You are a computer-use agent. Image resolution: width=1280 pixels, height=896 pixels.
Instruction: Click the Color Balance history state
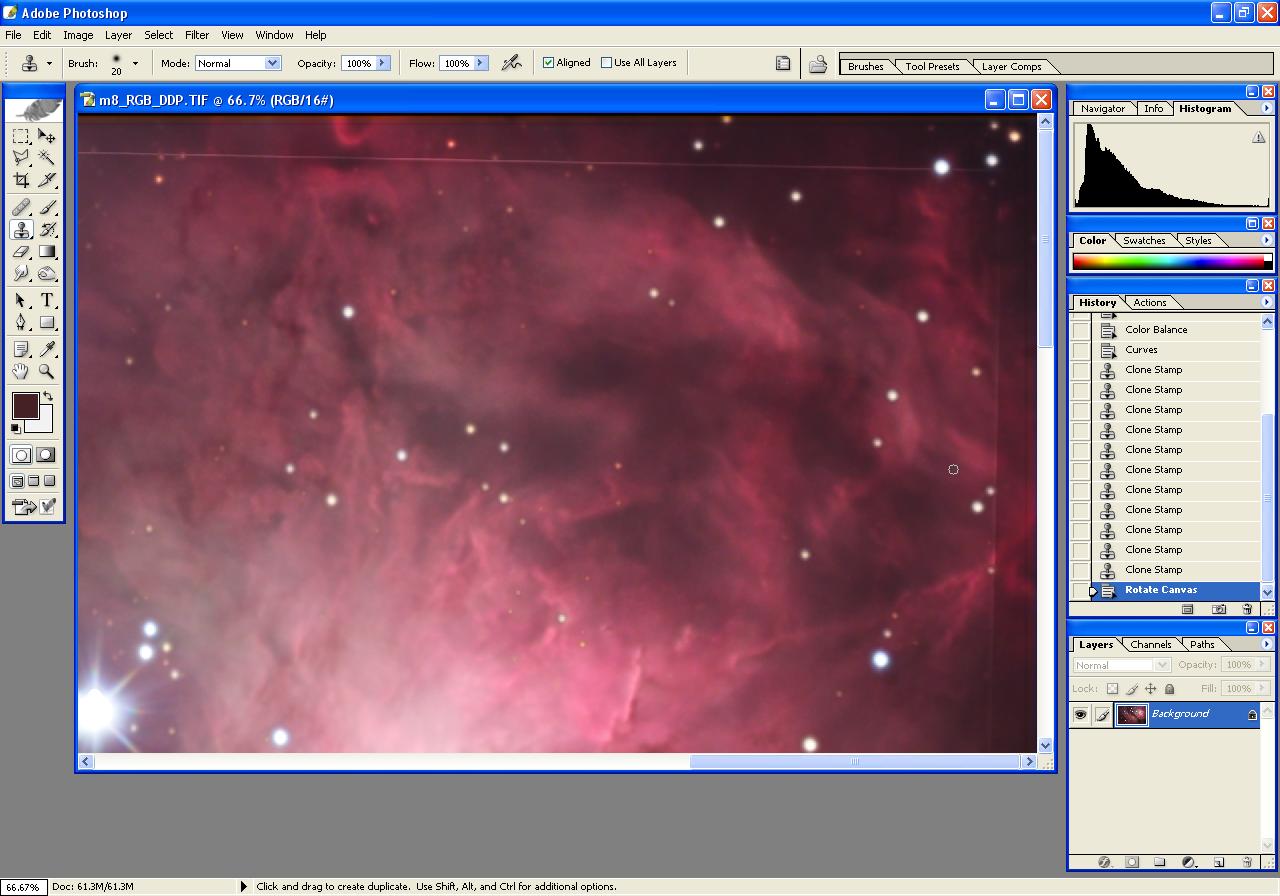1156,330
